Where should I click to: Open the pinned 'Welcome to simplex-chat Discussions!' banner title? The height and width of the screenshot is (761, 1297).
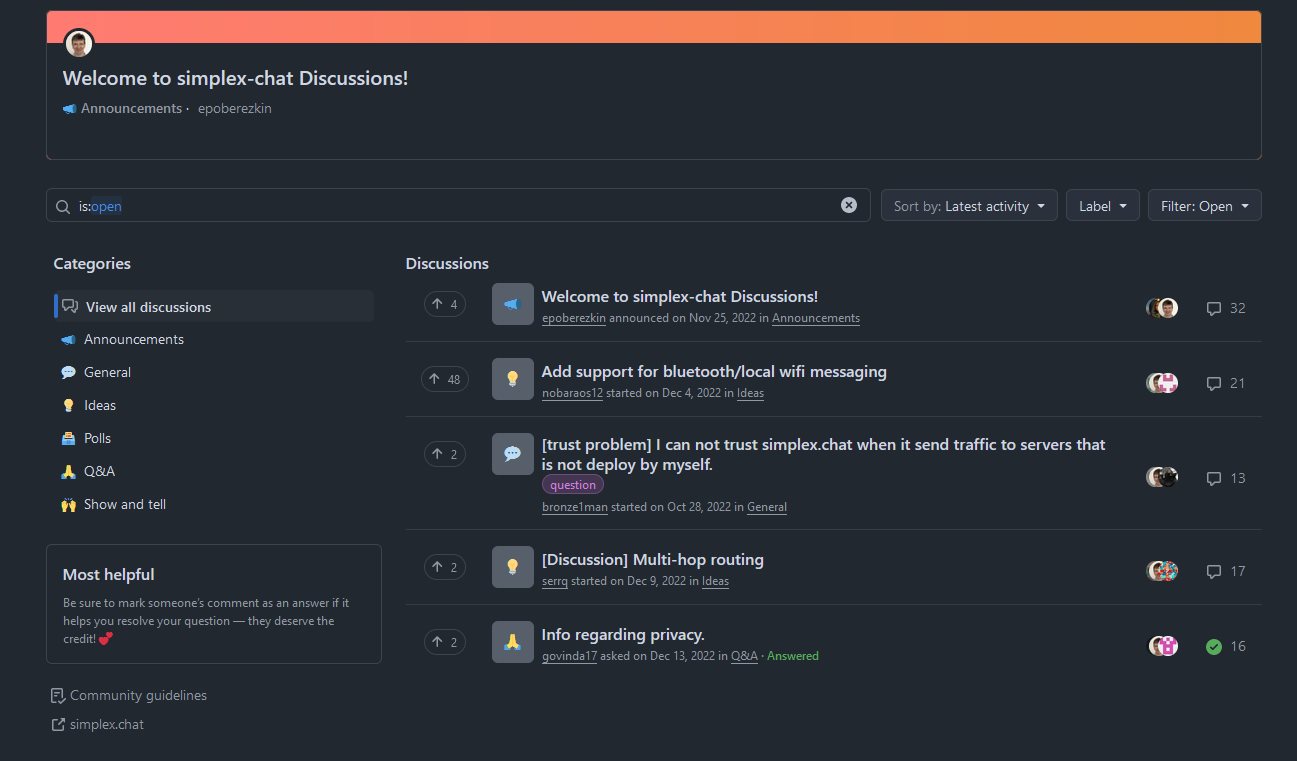(235, 78)
